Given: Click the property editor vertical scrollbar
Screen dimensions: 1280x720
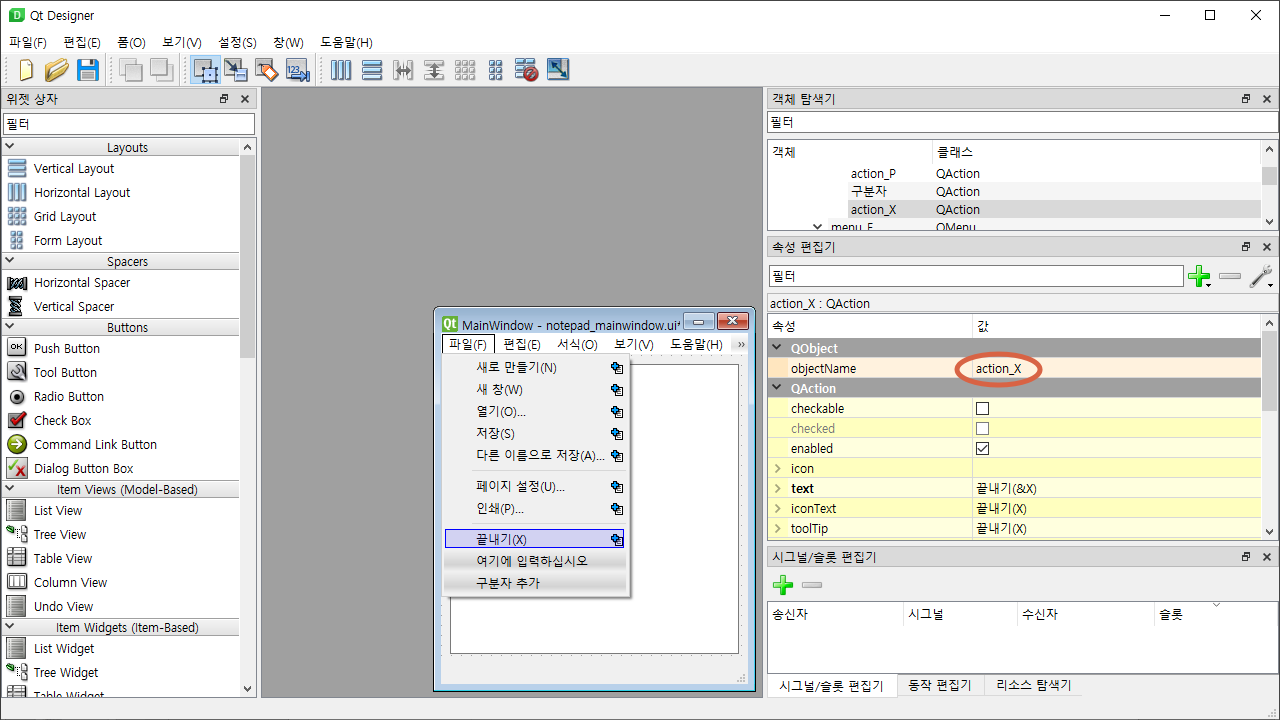Looking at the screenshot, I should point(1269,428).
